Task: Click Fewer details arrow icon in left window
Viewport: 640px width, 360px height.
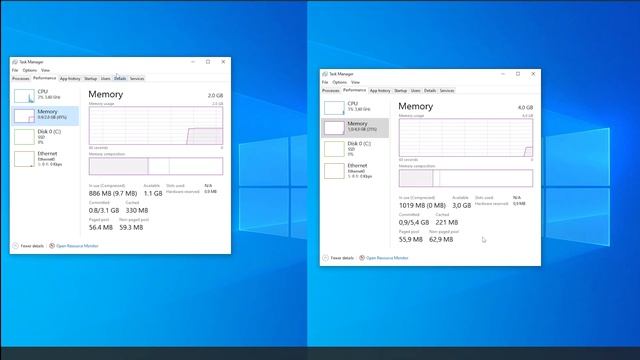Action: (x=16, y=246)
